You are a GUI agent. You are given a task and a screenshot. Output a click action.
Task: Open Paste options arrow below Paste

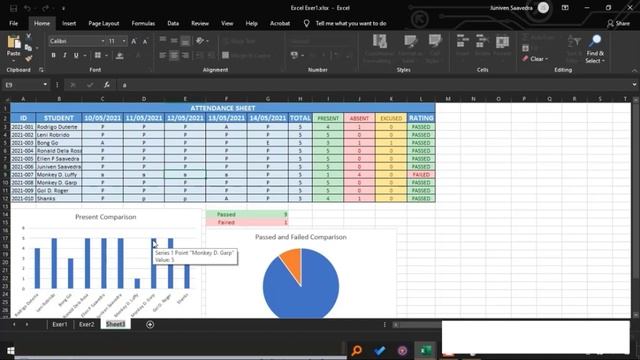pyautogui.click(x=13, y=62)
